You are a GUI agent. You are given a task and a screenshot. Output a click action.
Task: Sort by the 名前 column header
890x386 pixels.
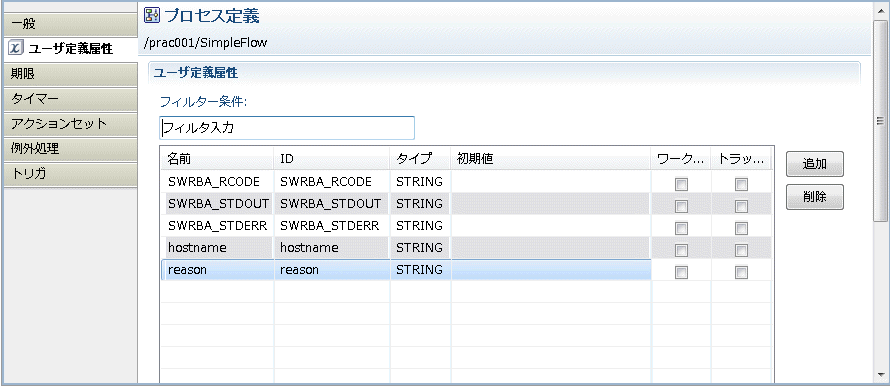[x=218, y=159]
